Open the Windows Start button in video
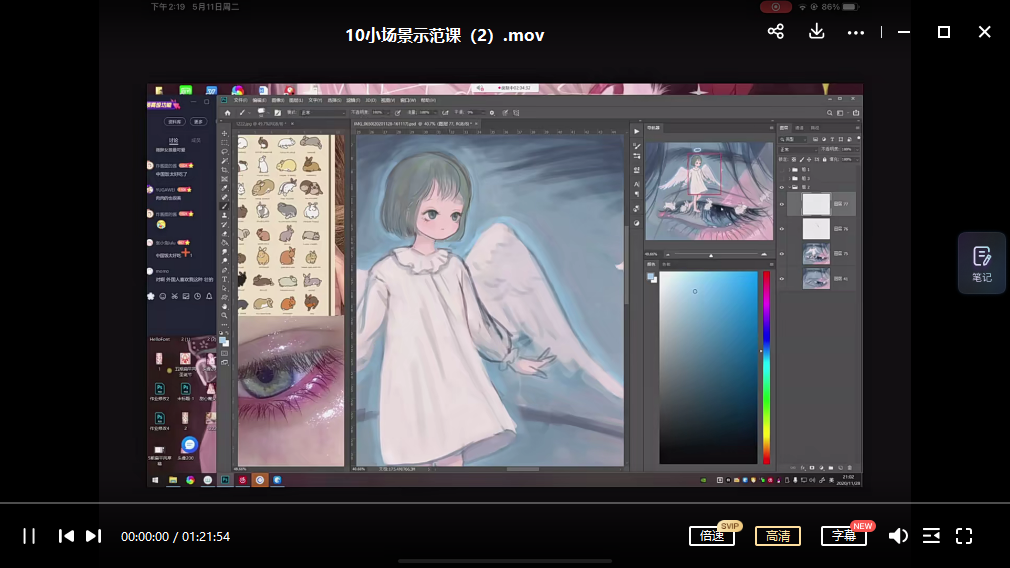 [155, 480]
